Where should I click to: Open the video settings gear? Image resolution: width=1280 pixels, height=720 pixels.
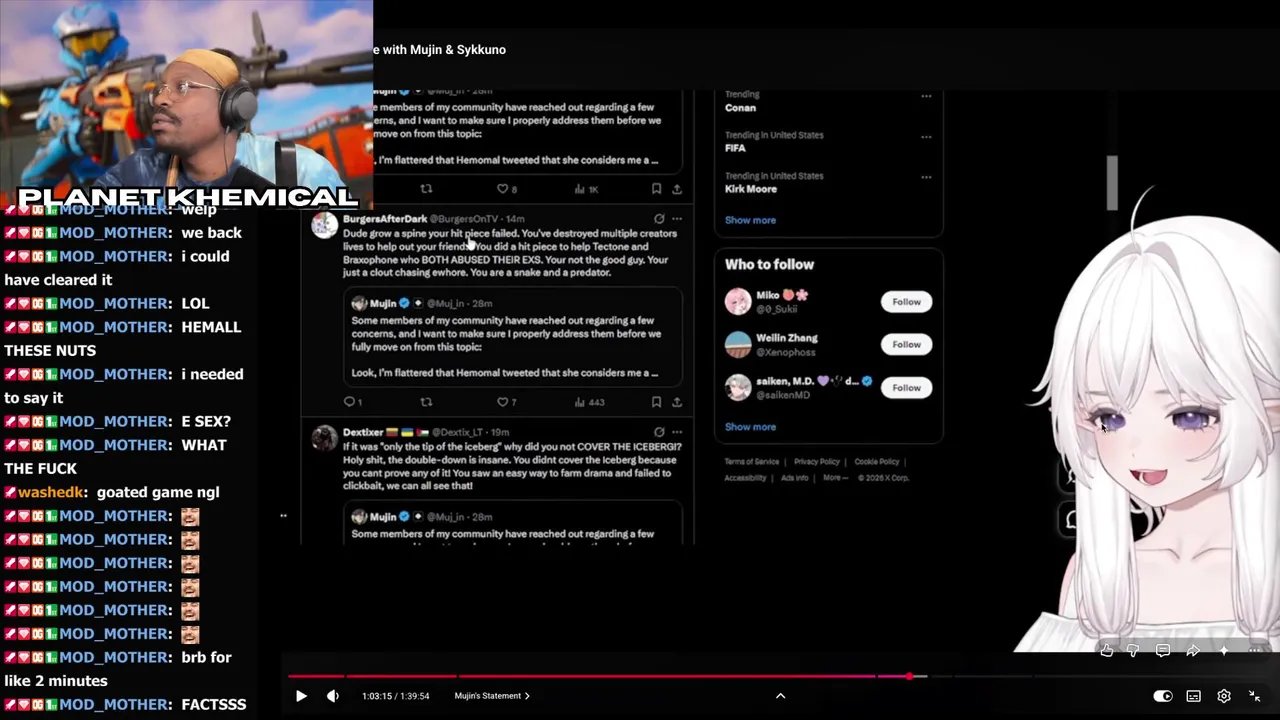pos(1224,696)
